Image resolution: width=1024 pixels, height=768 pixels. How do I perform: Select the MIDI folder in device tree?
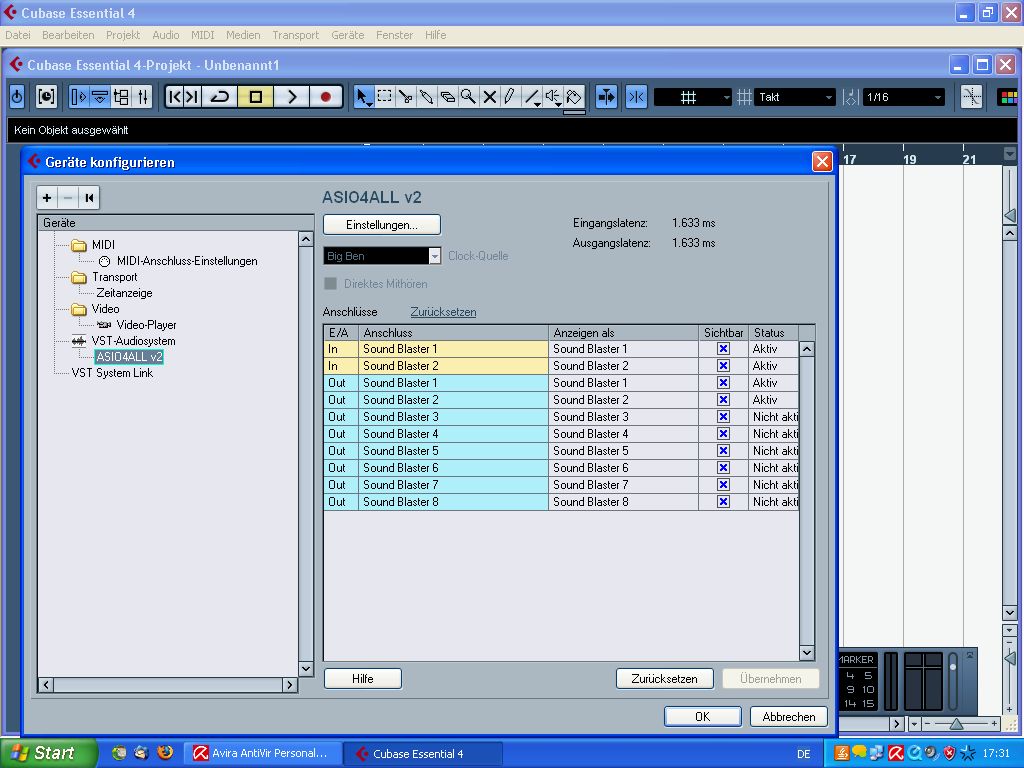point(93,245)
